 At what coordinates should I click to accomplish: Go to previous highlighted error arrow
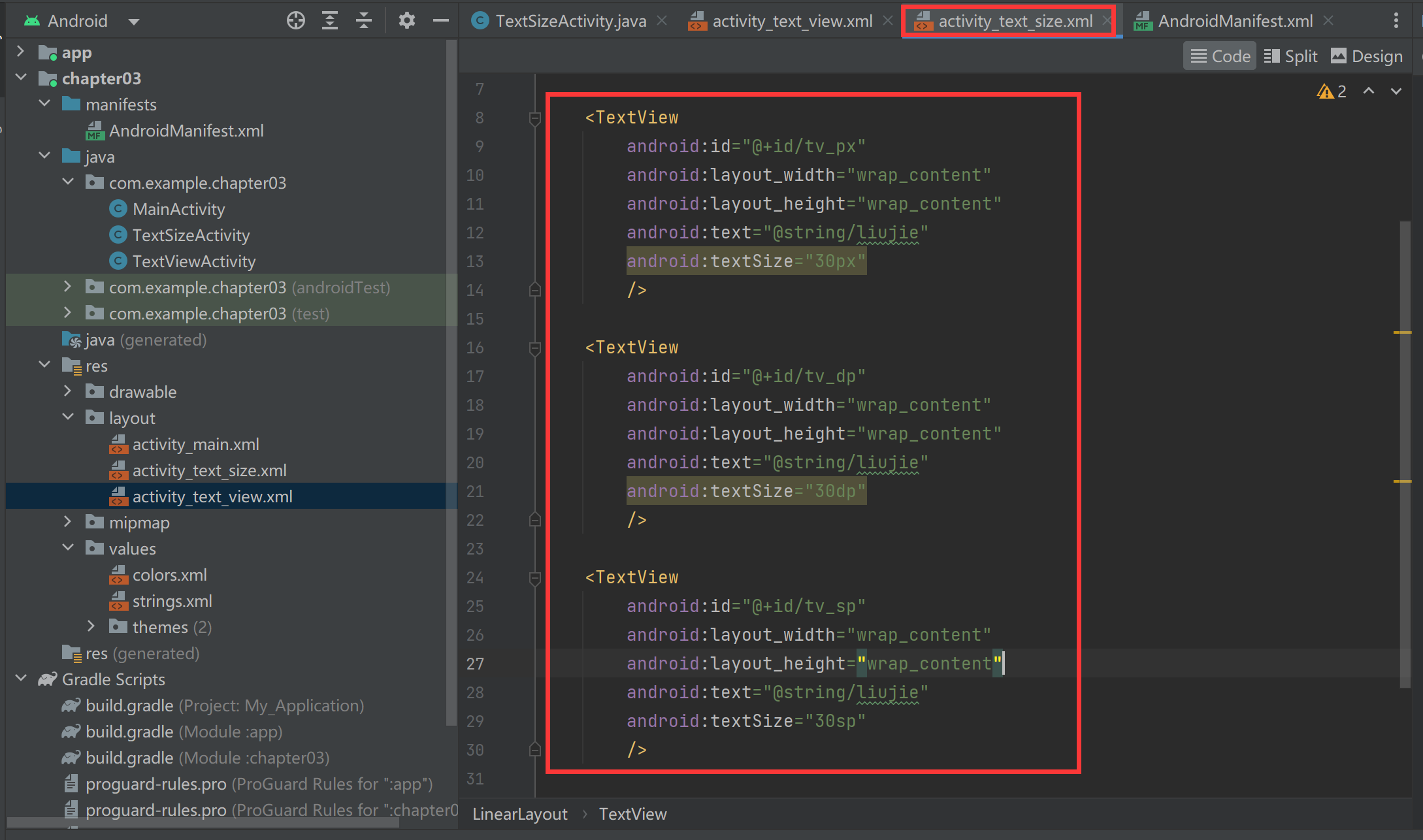tap(1369, 91)
